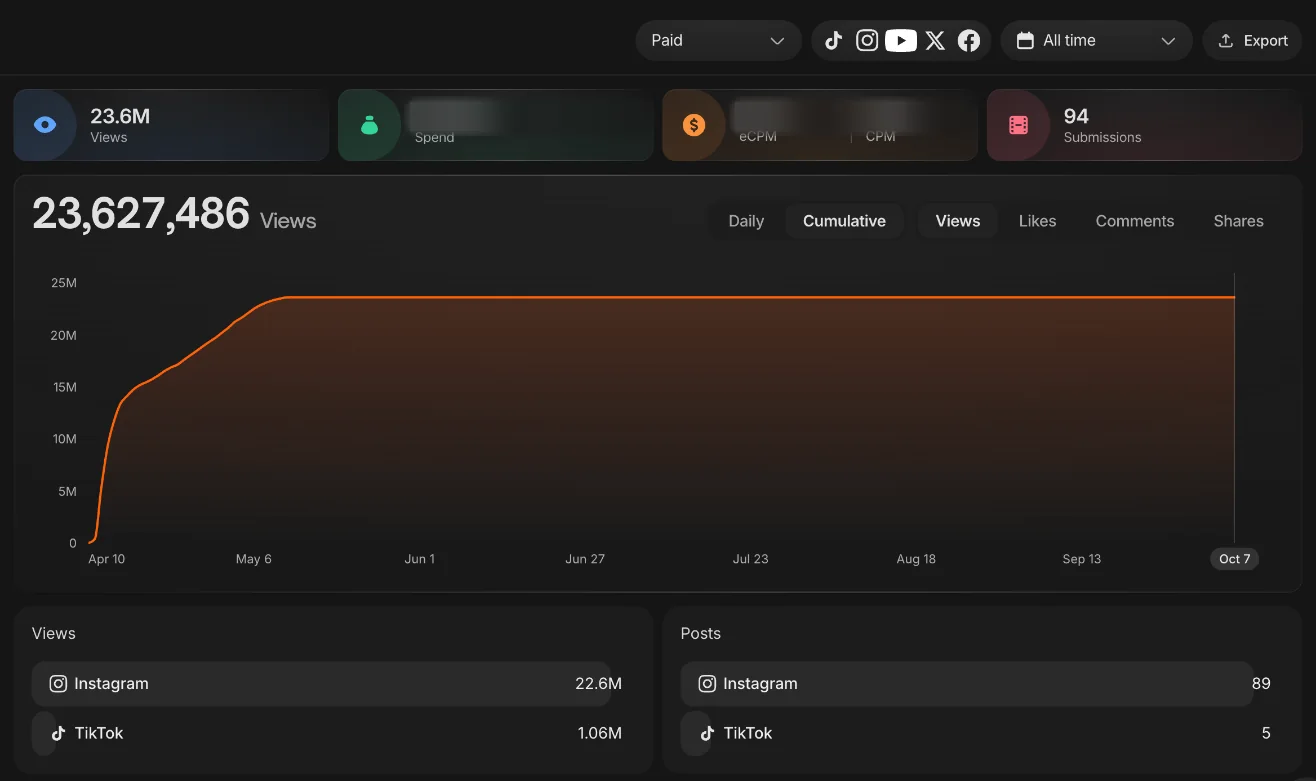
Task: Toggle the YouTube platform filter icon
Action: [901, 41]
